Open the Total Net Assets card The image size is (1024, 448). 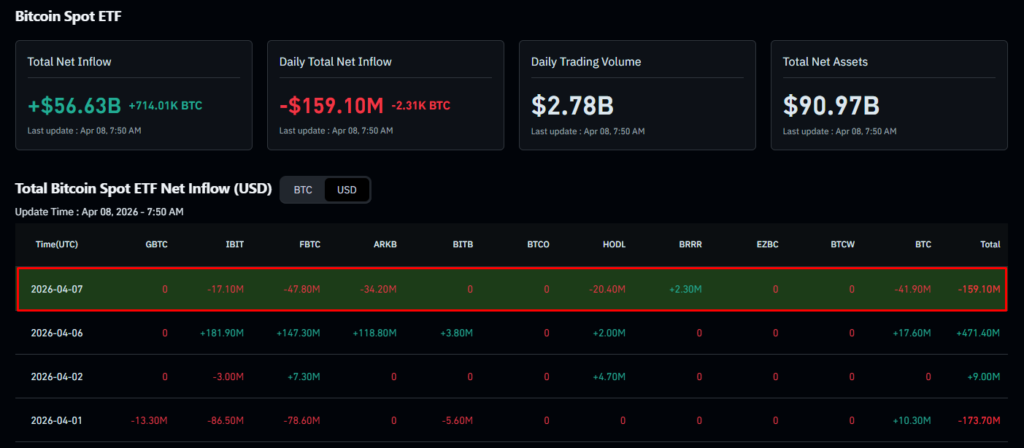[x=889, y=95]
